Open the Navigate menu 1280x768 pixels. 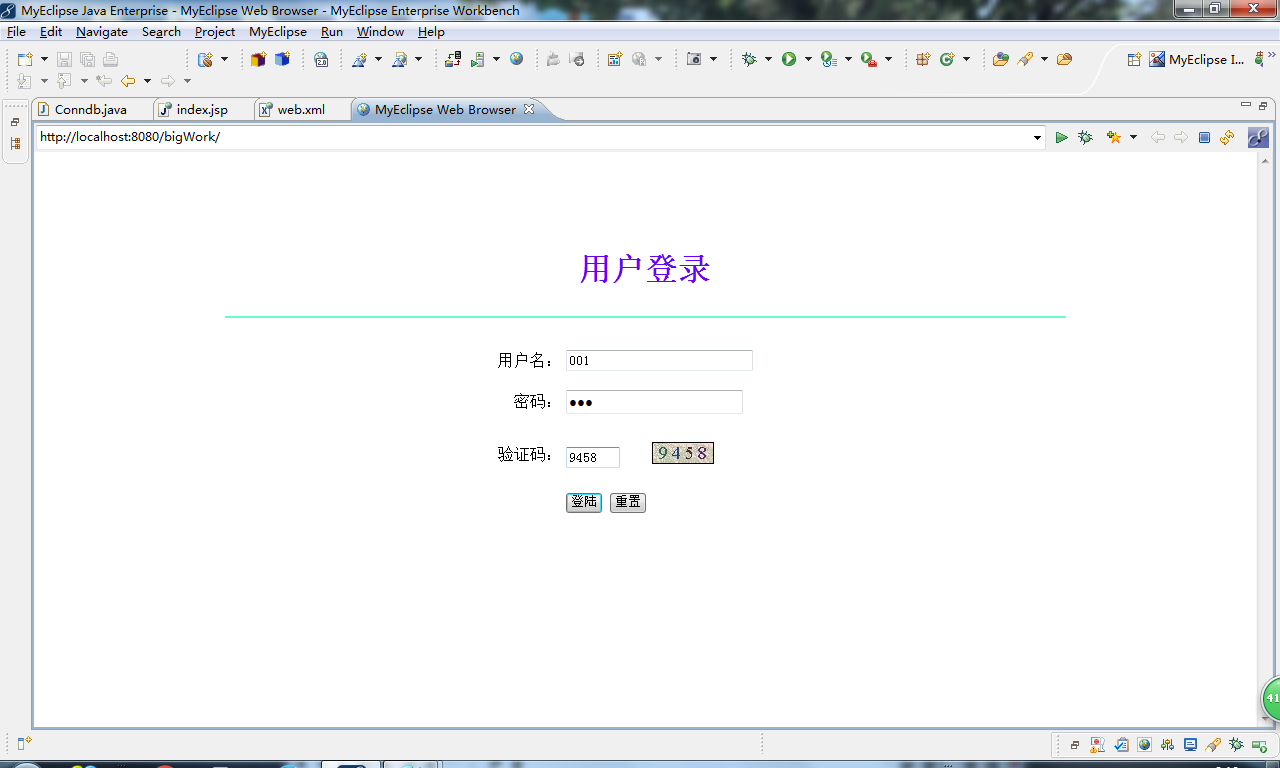[102, 32]
